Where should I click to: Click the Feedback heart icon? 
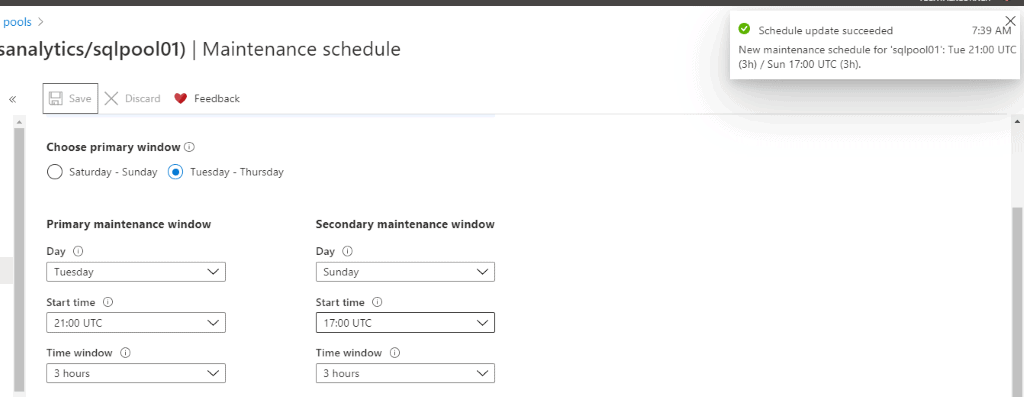[181, 99]
